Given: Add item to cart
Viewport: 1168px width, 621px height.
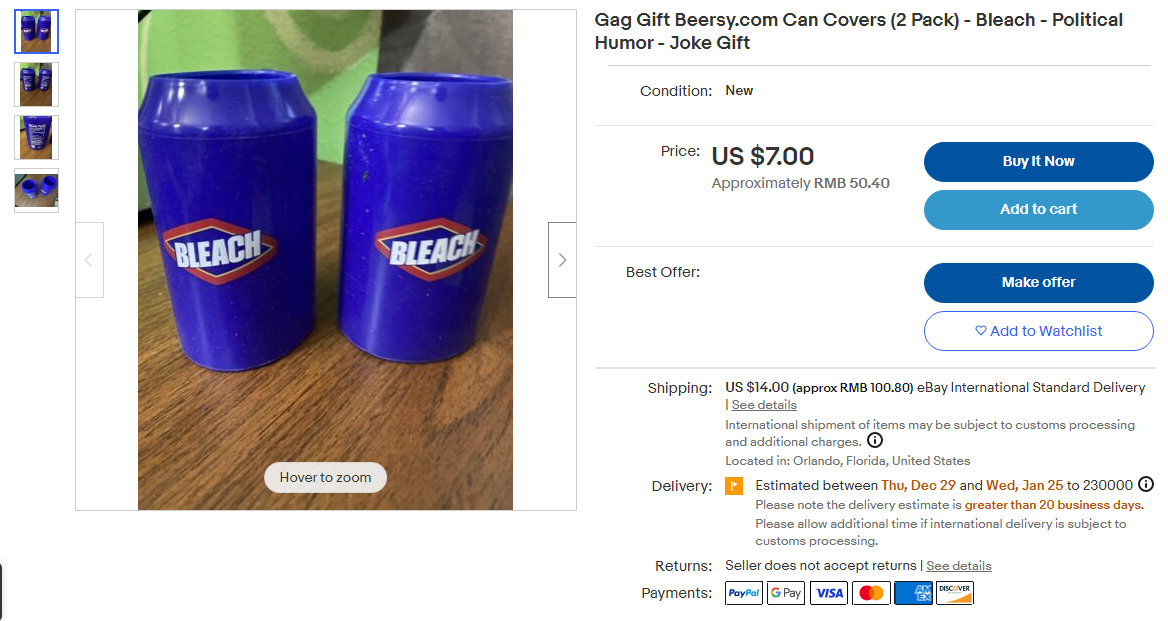Looking at the screenshot, I should 1038,209.
